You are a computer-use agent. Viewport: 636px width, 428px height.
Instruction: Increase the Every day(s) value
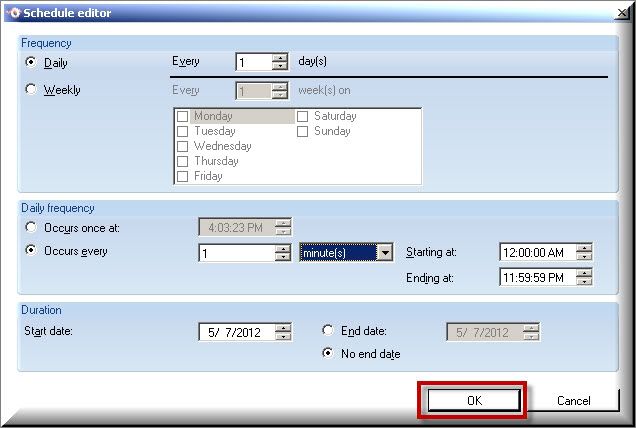click(x=280, y=58)
